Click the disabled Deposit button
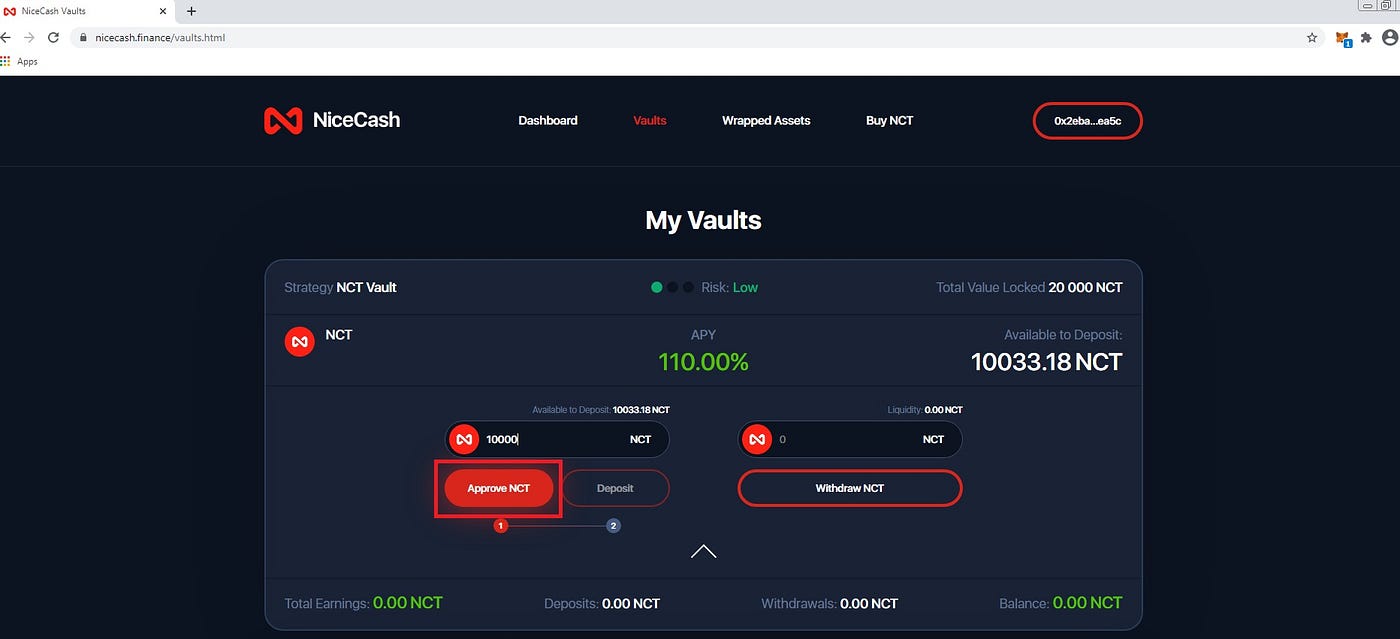 pyautogui.click(x=615, y=488)
